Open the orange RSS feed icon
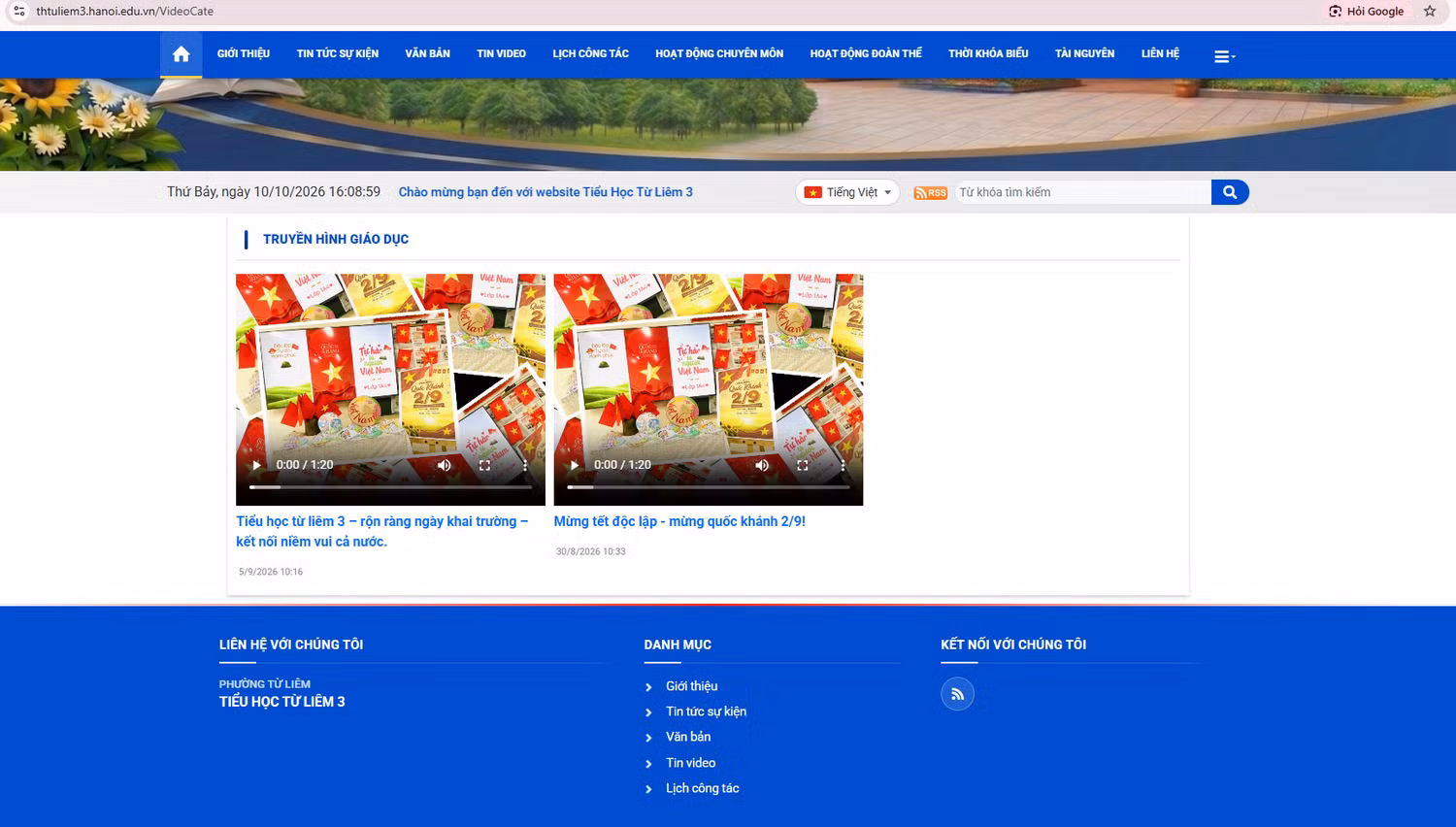The height and width of the screenshot is (827, 1456). coord(930,193)
